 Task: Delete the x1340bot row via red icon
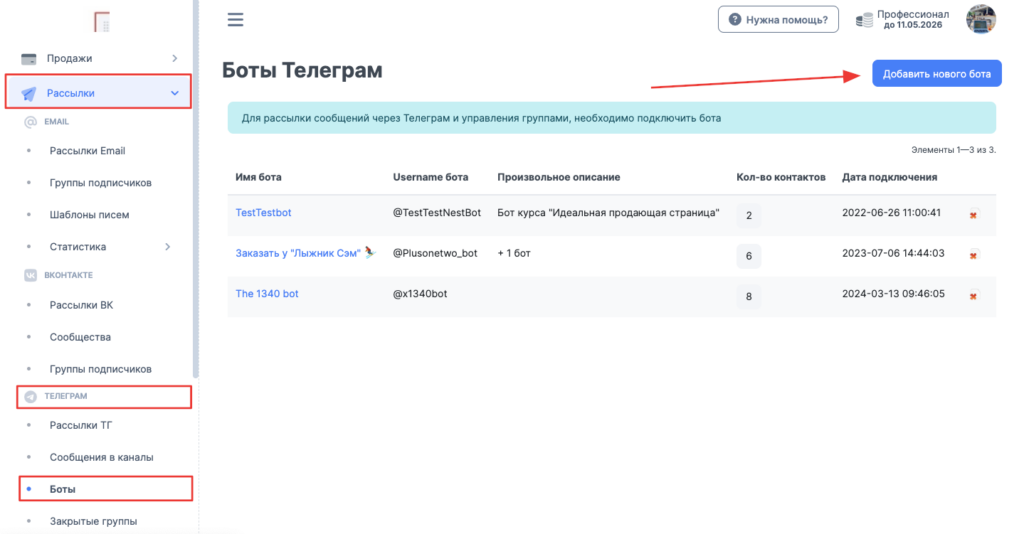point(974,296)
